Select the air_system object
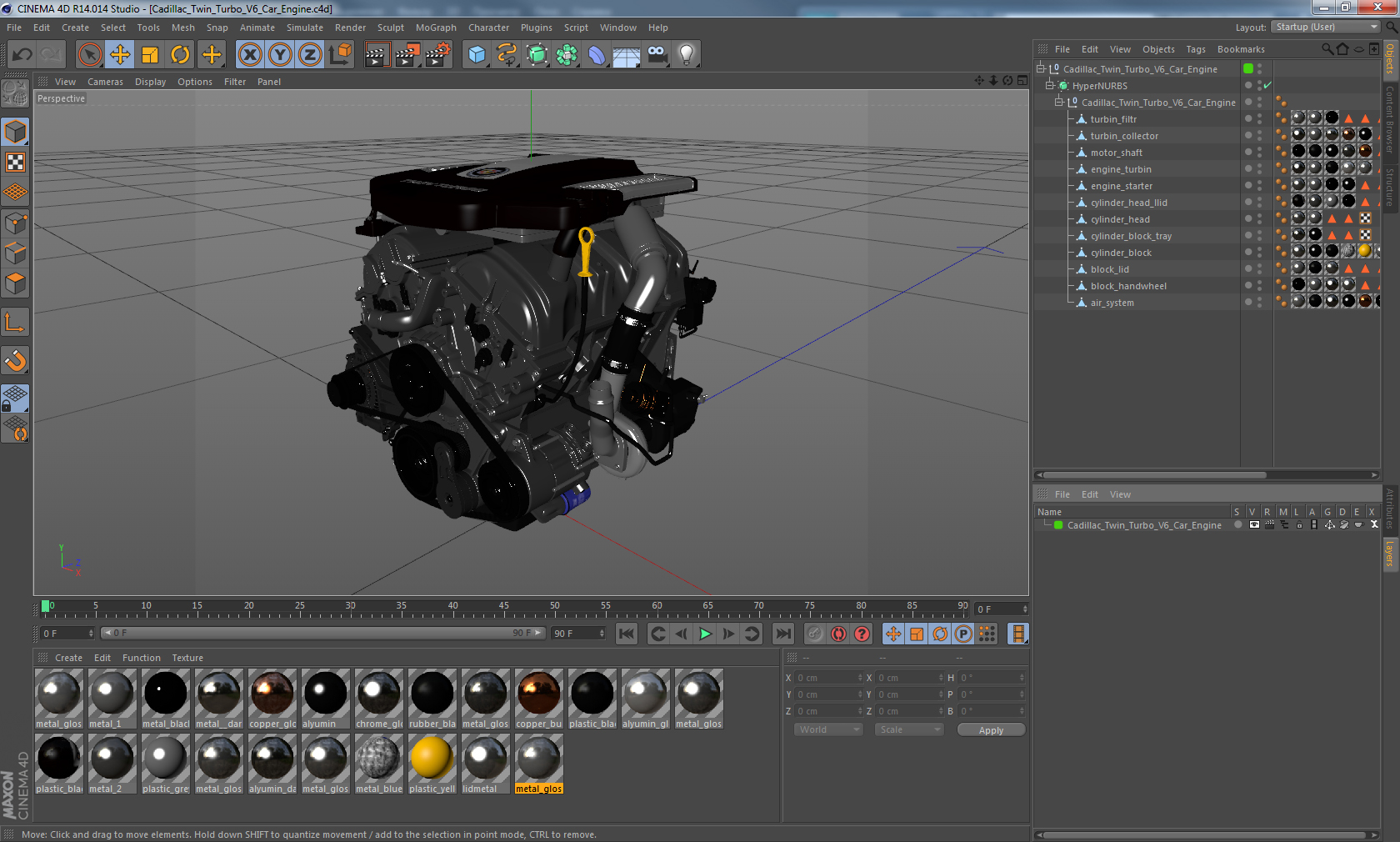1400x842 pixels. pyautogui.click(x=1112, y=303)
